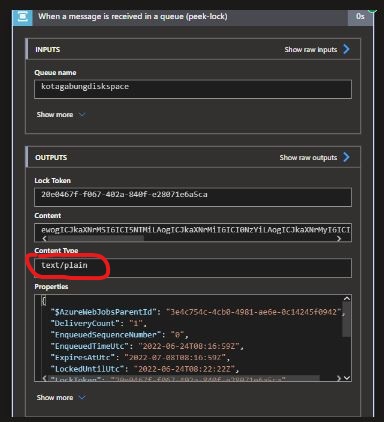Click Content field scroll left arrow

point(45,238)
